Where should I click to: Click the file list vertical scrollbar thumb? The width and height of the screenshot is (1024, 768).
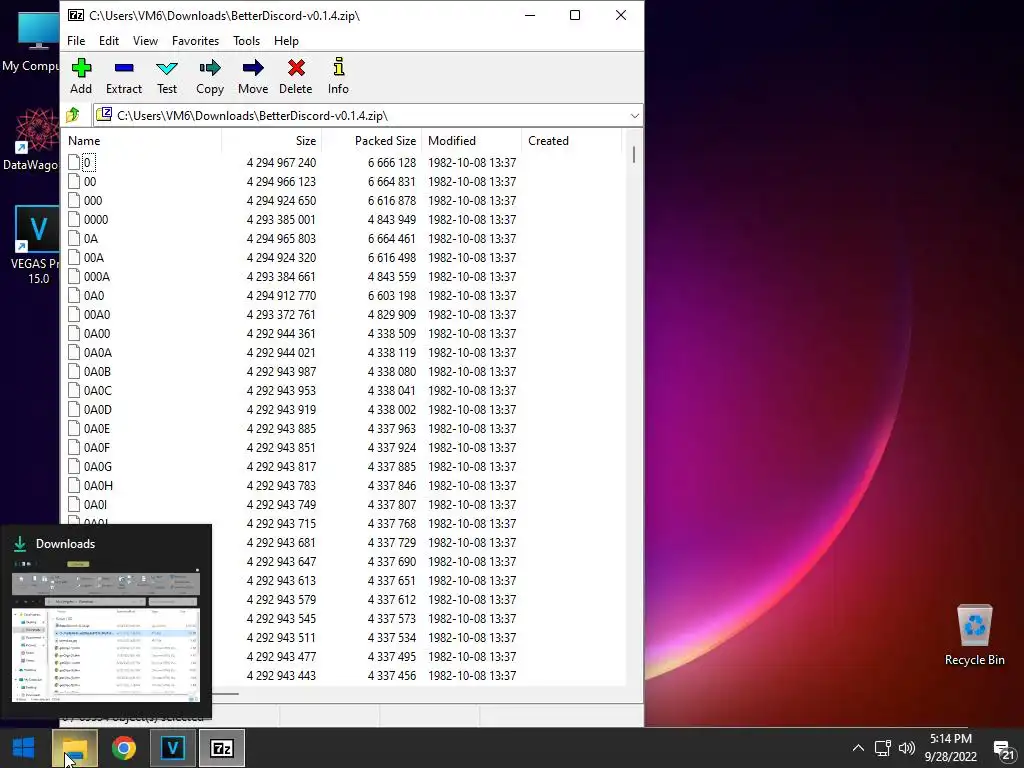[x=633, y=155]
